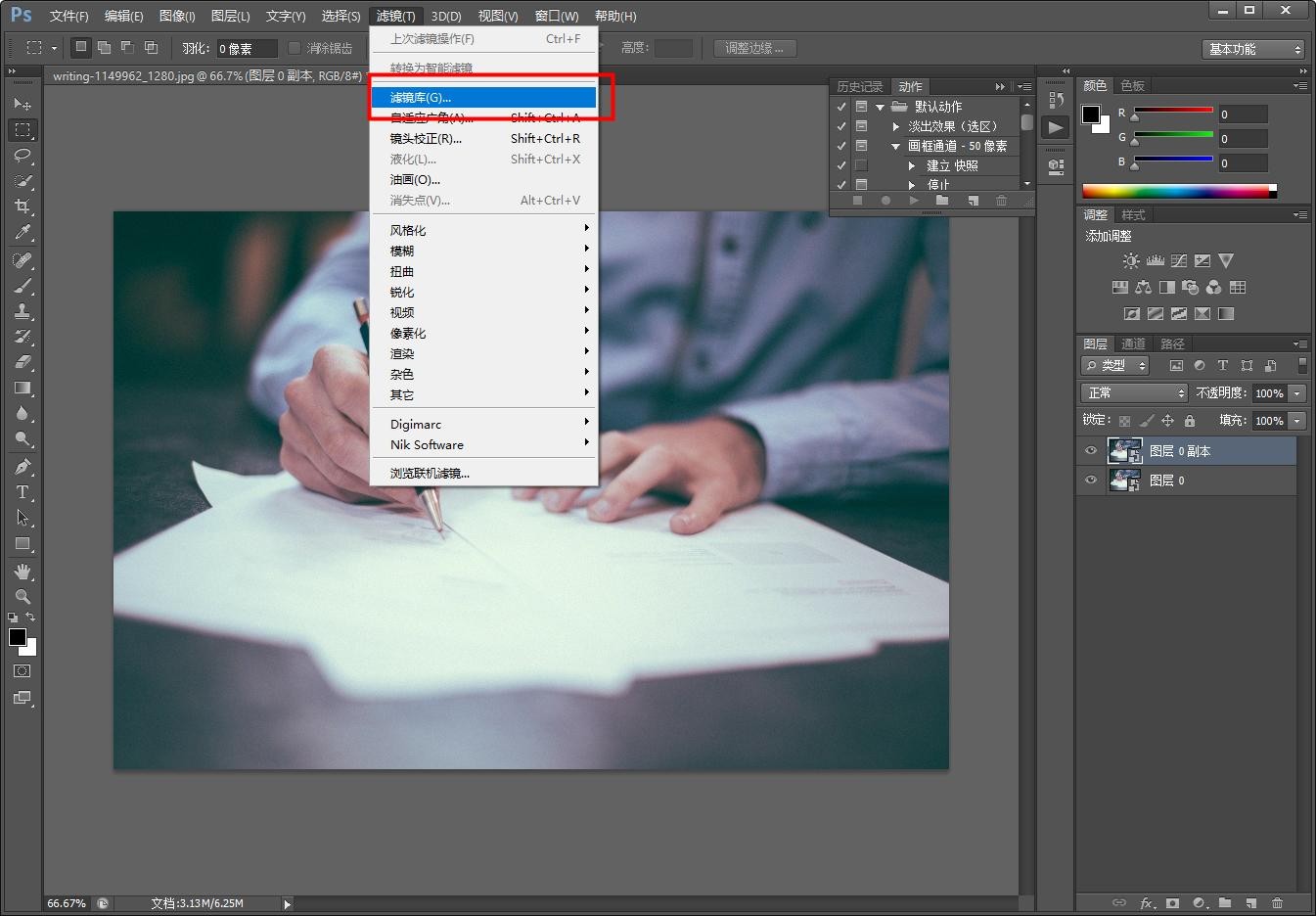
Task: Click delete layer trash icon
Action: [x=1277, y=902]
